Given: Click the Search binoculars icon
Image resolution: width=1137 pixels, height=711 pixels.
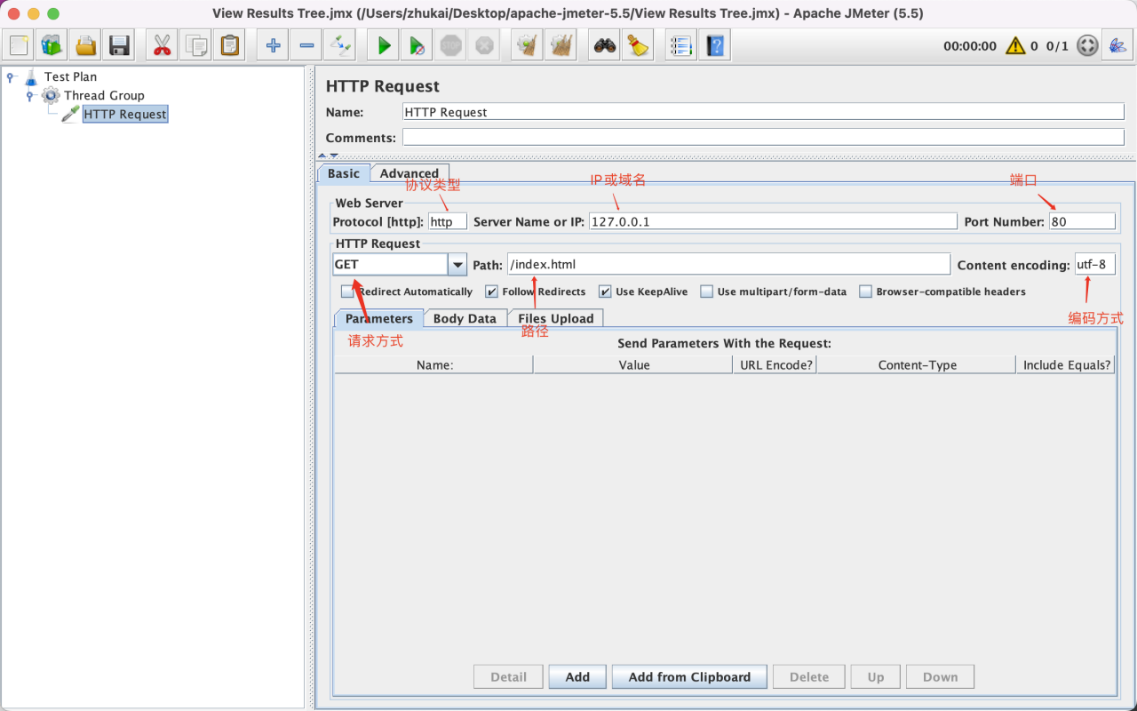Looking at the screenshot, I should click(x=604, y=45).
